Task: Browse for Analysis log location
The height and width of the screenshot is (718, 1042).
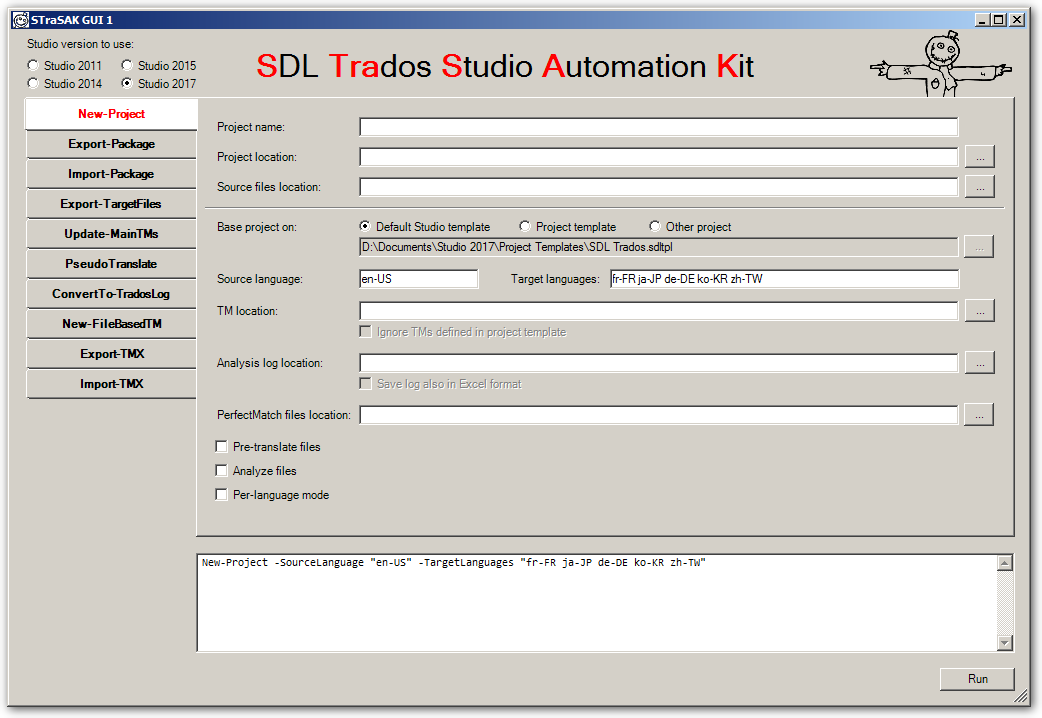Action: [980, 362]
